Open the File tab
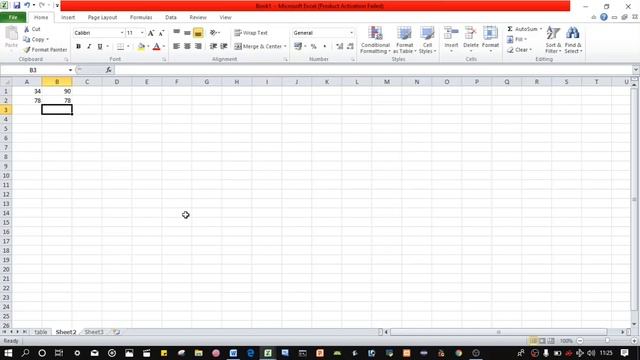Screen dimensions: 640x360 [13, 18]
